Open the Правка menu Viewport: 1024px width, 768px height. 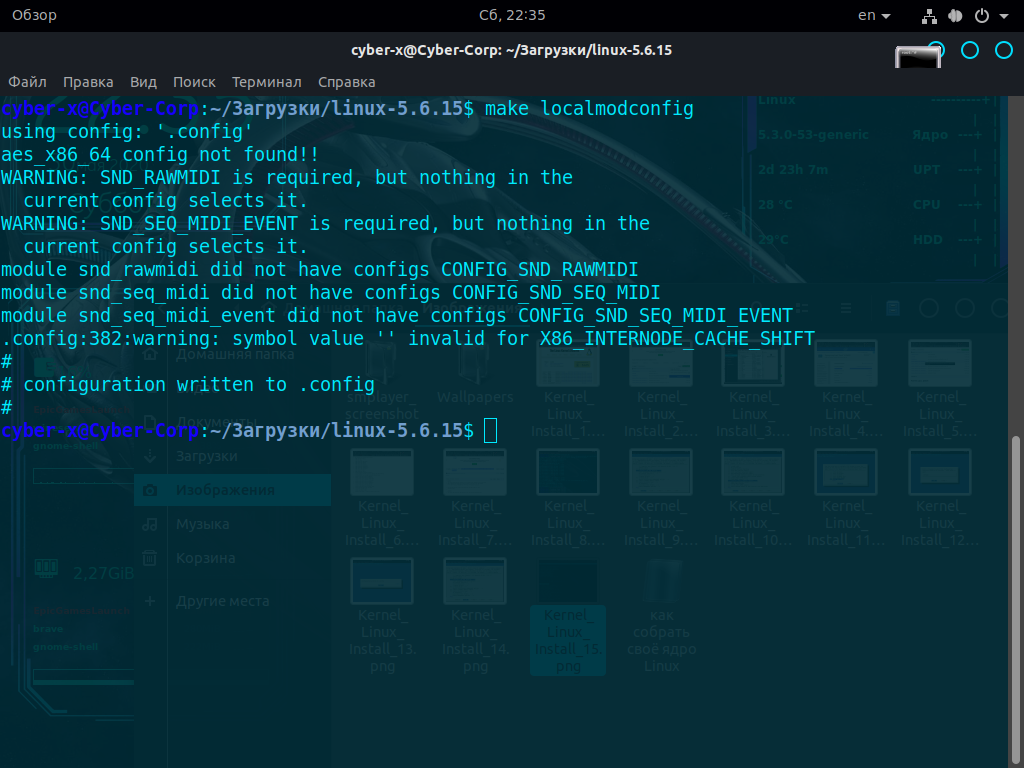(88, 82)
